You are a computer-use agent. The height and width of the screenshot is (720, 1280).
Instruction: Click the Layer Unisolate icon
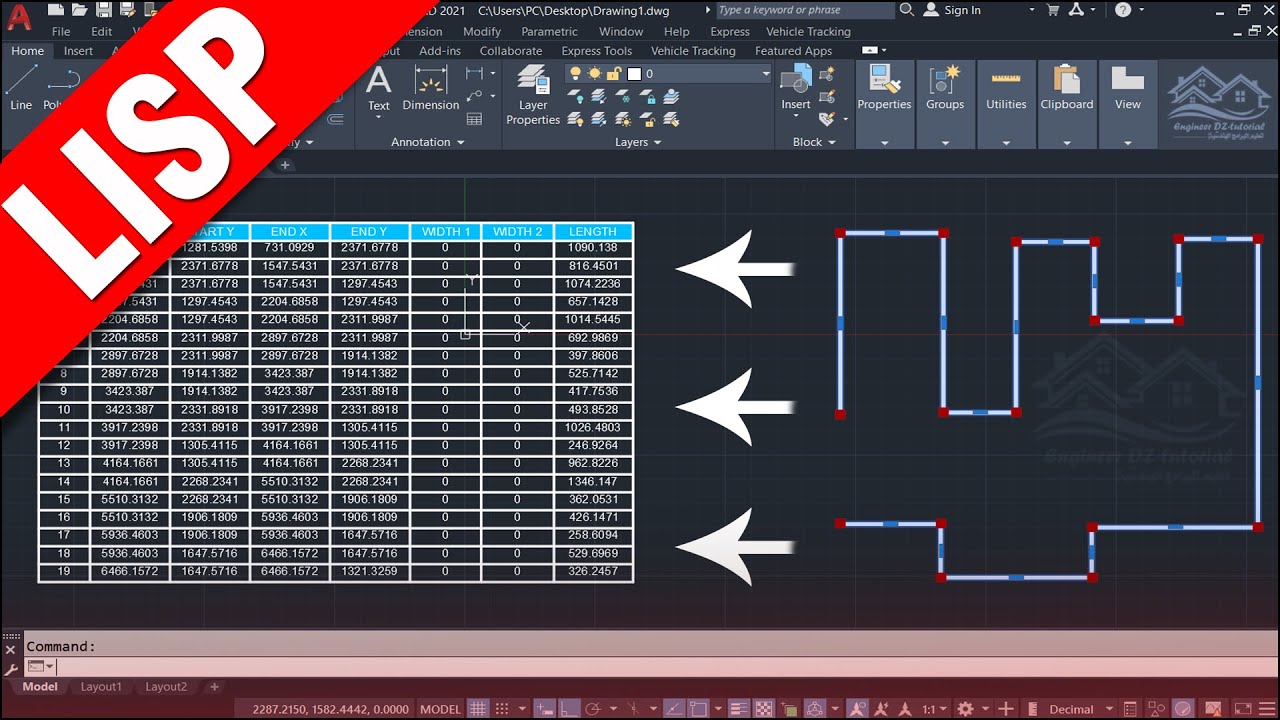(x=598, y=119)
